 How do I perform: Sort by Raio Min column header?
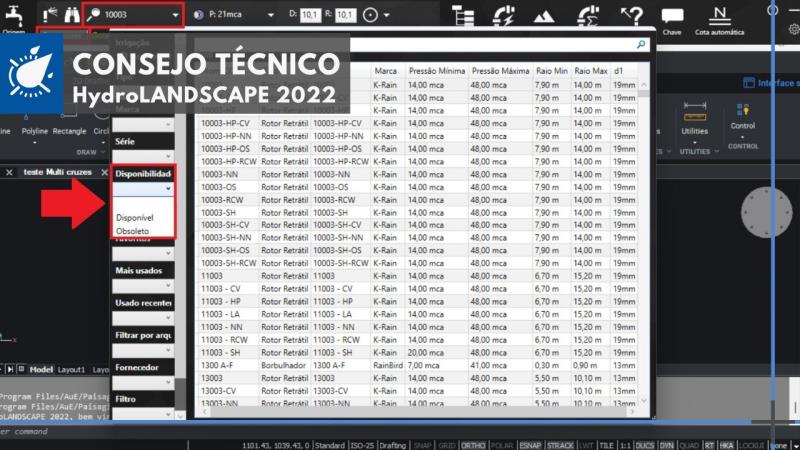[552, 71]
